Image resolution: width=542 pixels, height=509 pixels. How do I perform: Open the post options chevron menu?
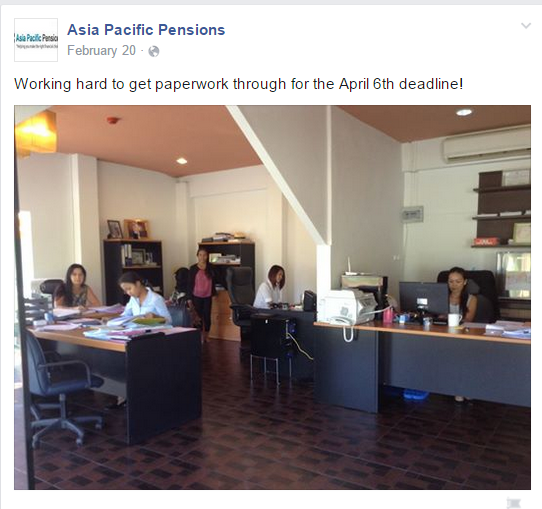526,26
